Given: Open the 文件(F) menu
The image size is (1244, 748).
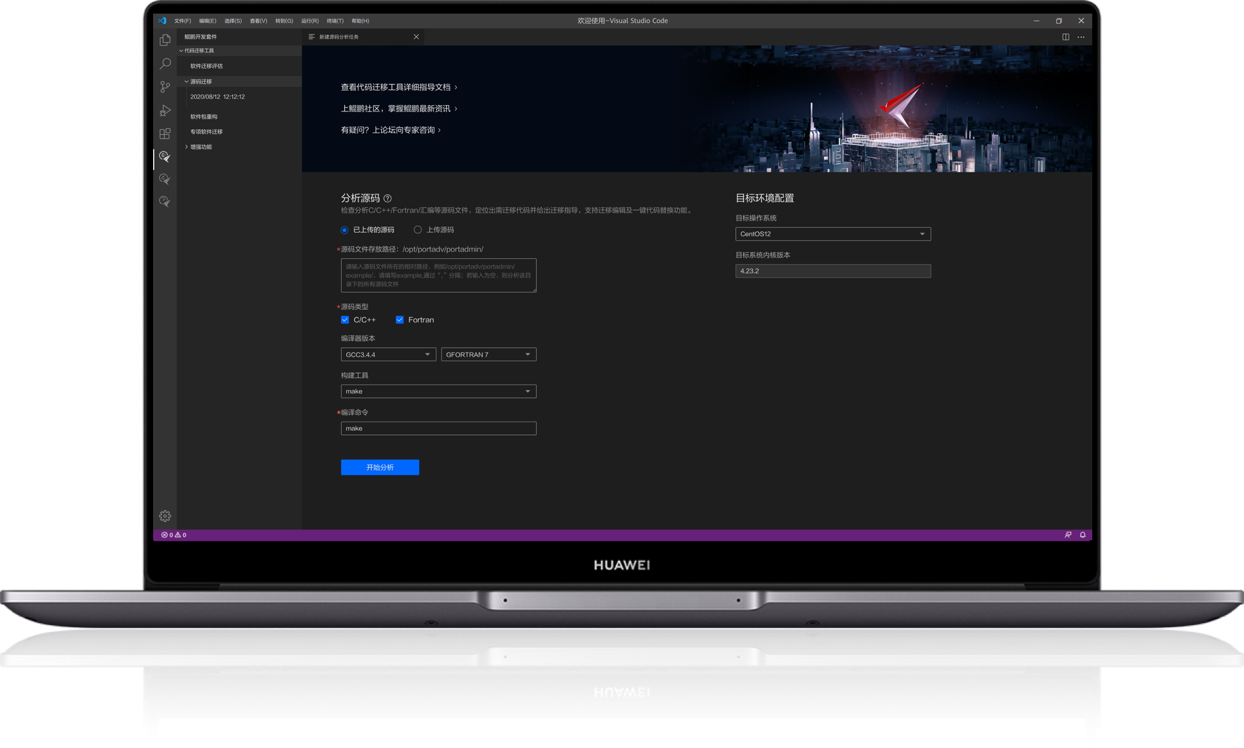Looking at the screenshot, I should coord(182,20).
